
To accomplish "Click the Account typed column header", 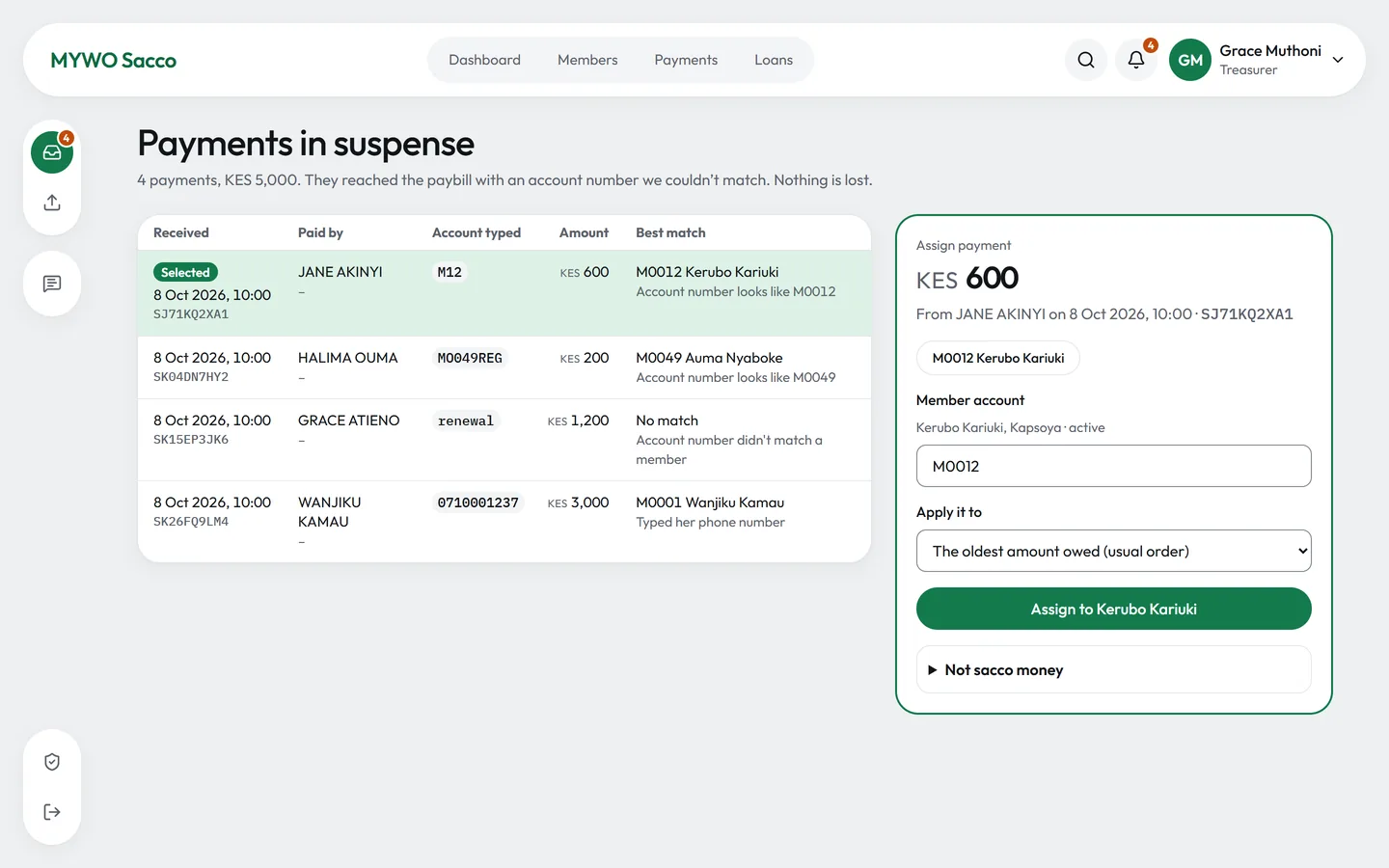I will point(477,232).
